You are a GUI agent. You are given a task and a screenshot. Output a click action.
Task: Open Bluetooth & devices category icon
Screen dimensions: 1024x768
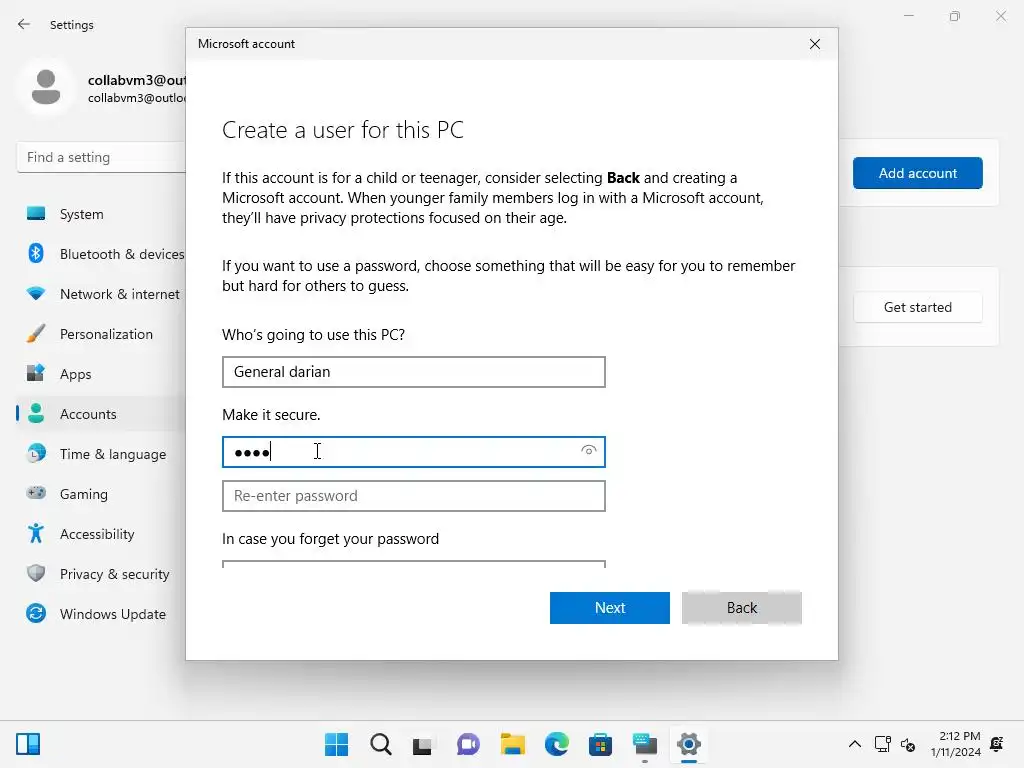click(36, 253)
